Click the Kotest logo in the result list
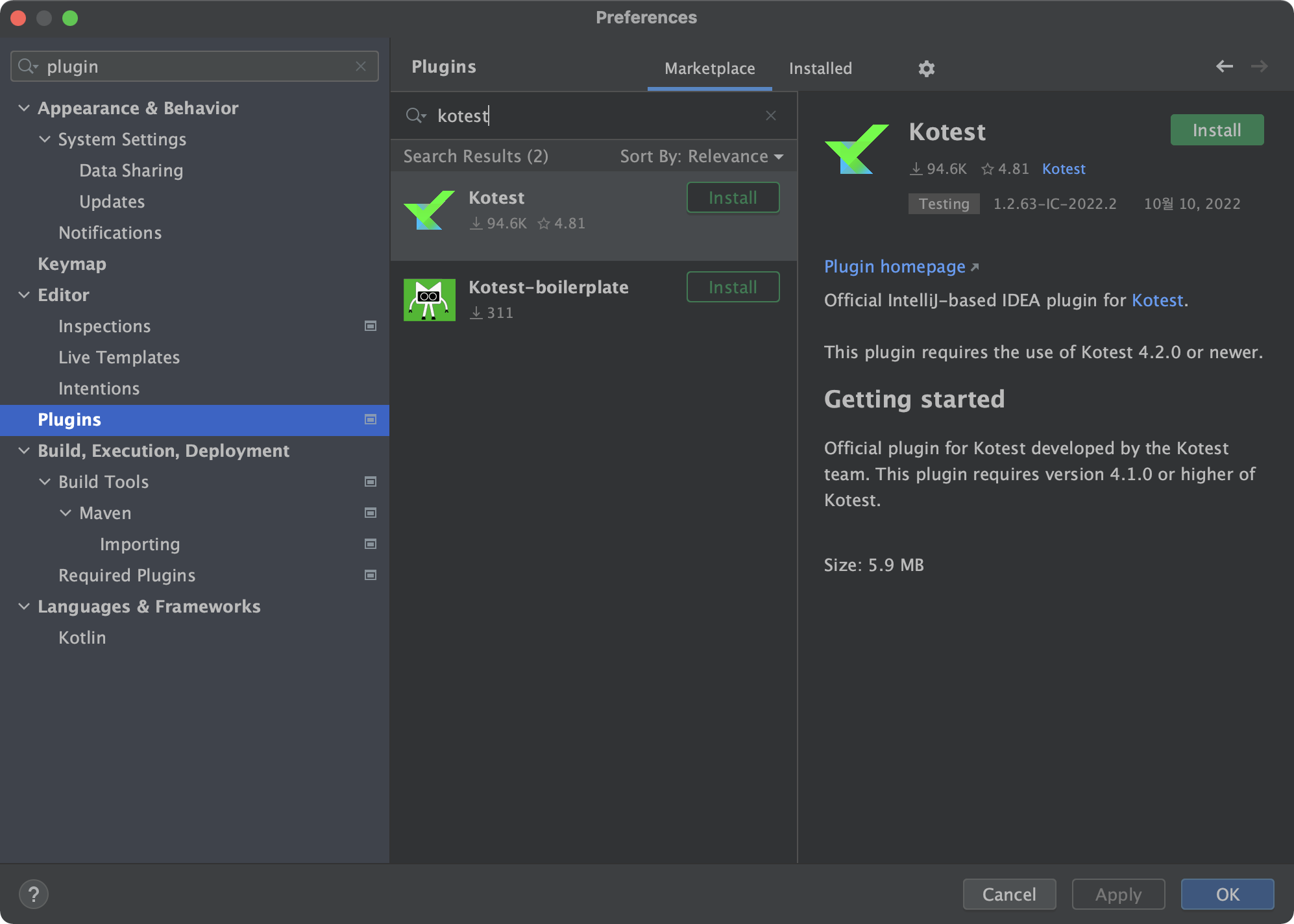 429,210
